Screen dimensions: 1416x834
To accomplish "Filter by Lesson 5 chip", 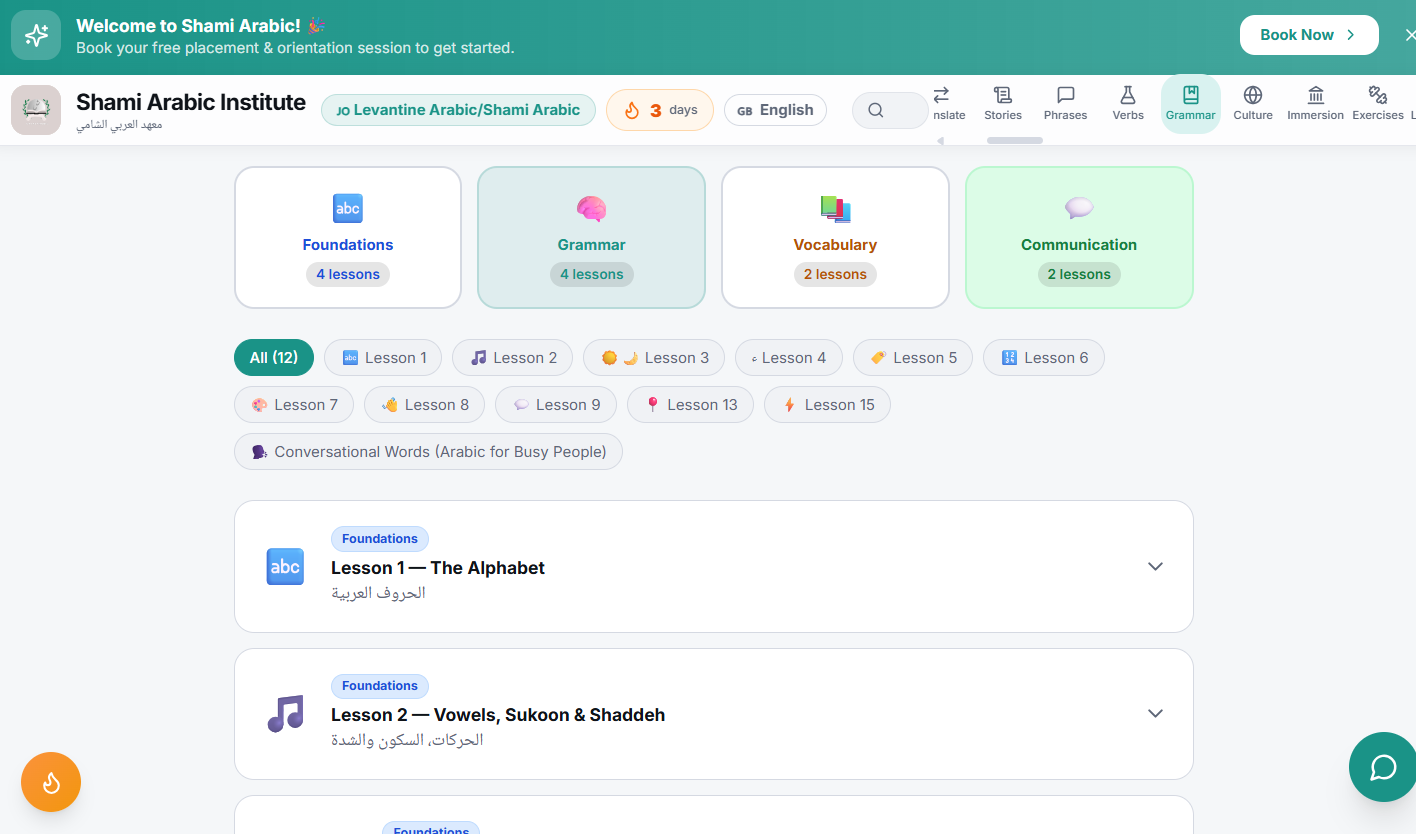I will coord(913,358).
